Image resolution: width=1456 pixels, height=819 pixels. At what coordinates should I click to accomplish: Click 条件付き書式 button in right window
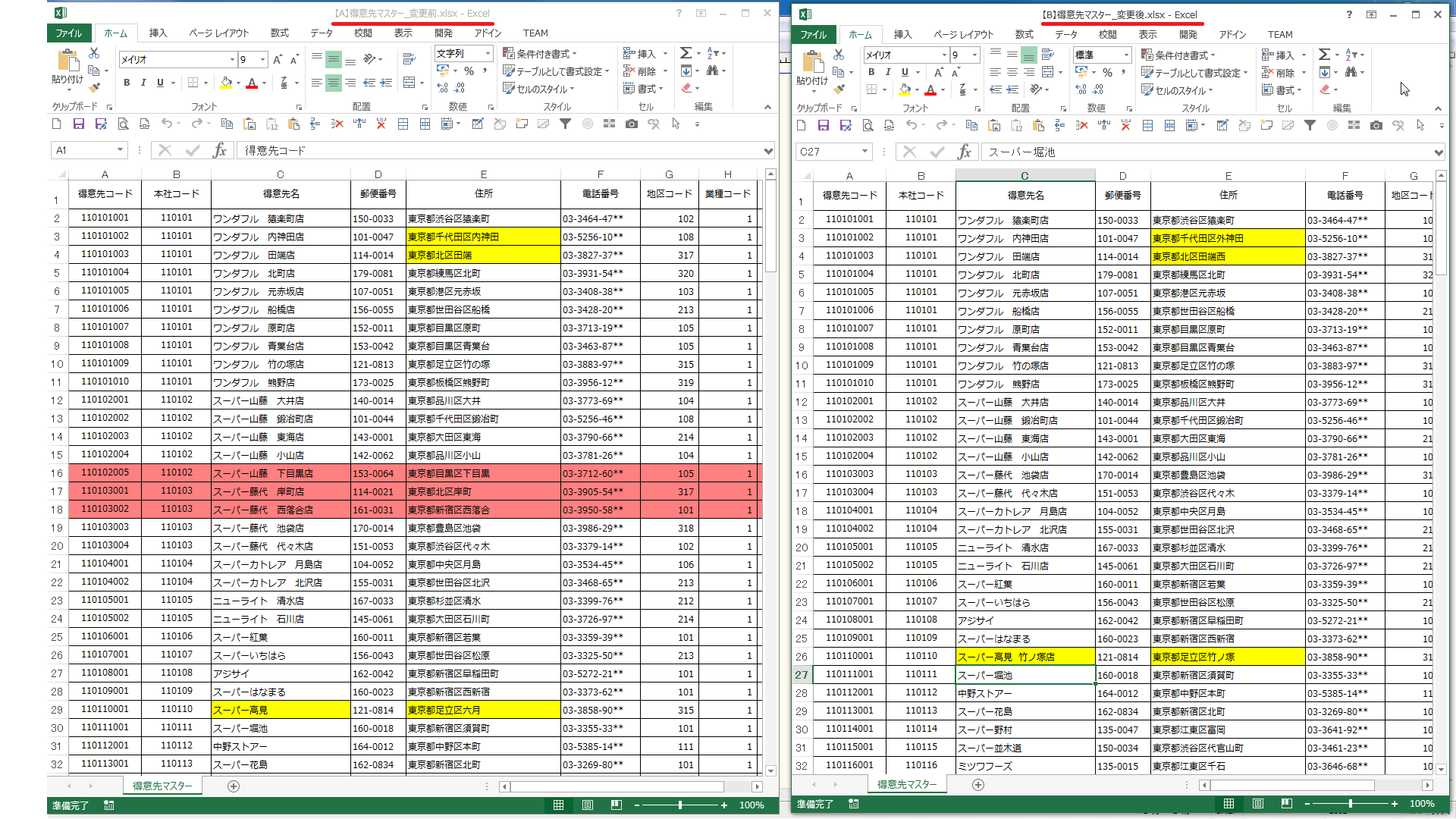[x=1178, y=55]
